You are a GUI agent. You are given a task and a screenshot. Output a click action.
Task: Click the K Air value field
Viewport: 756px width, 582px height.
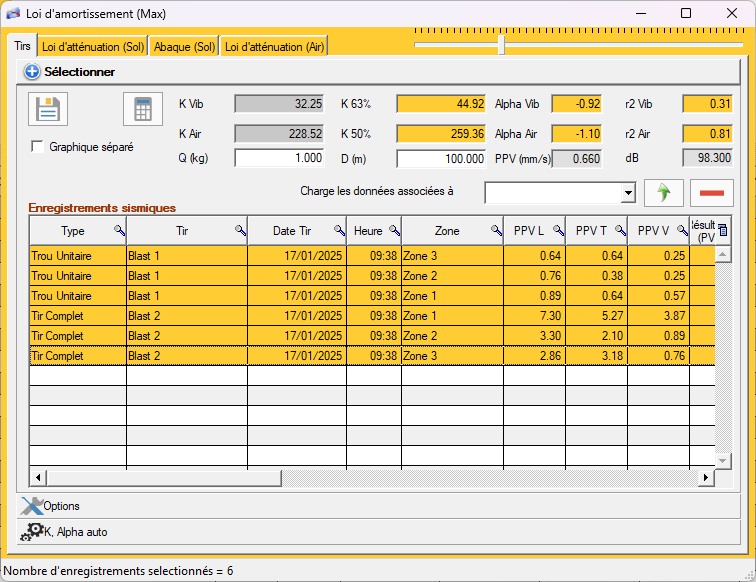point(279,134)
